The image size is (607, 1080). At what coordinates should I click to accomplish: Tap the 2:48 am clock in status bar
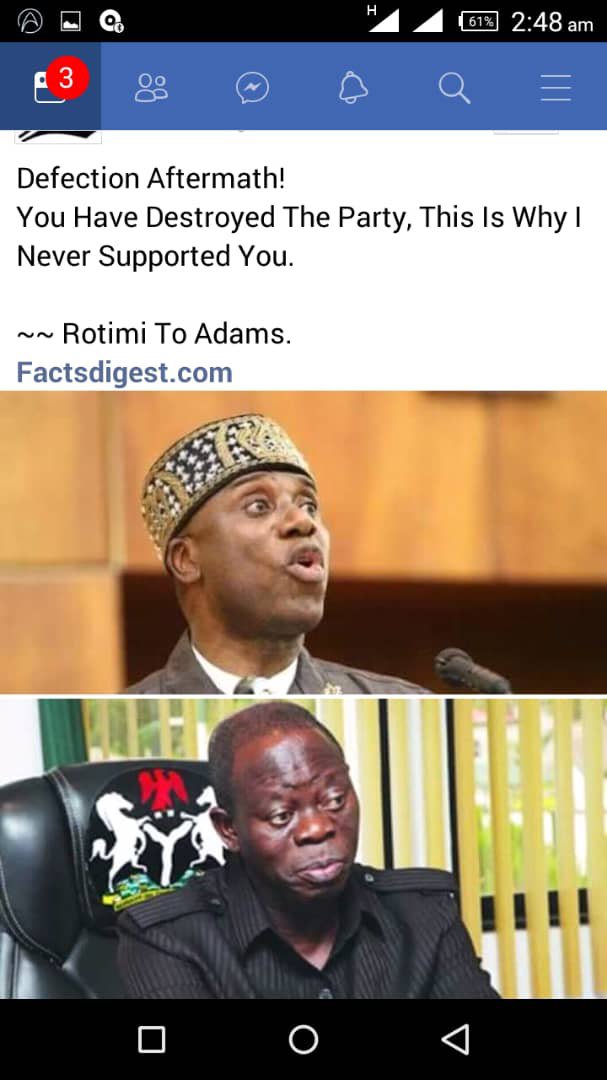[552, 23]
